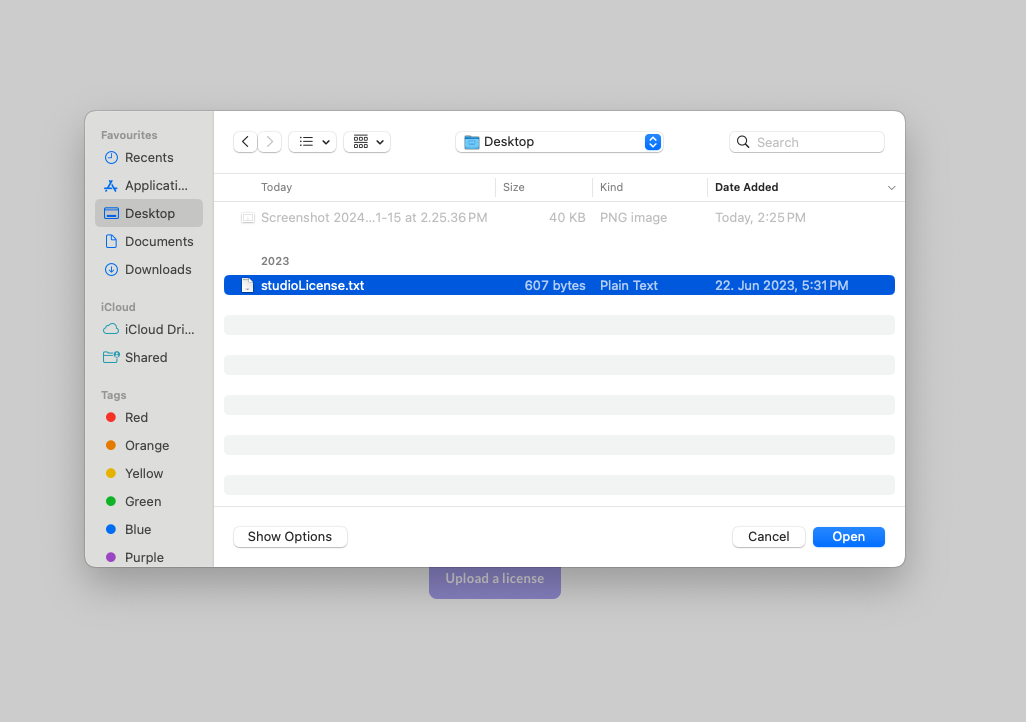The width and height of the screenshot is (1026, 722).
Task: Click the back navigation arrow
Action: coord(245,142)
